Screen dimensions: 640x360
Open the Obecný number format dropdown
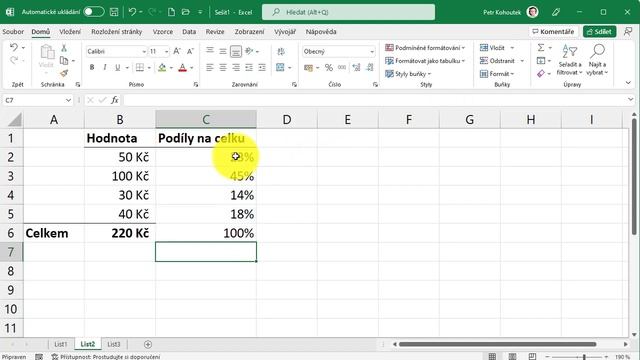(371, 51)
